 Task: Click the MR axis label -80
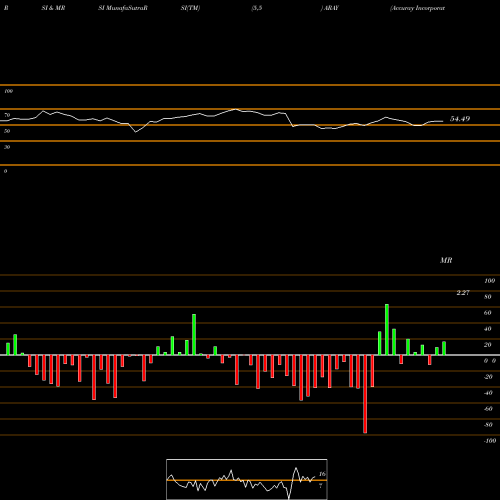pos(488,425)
